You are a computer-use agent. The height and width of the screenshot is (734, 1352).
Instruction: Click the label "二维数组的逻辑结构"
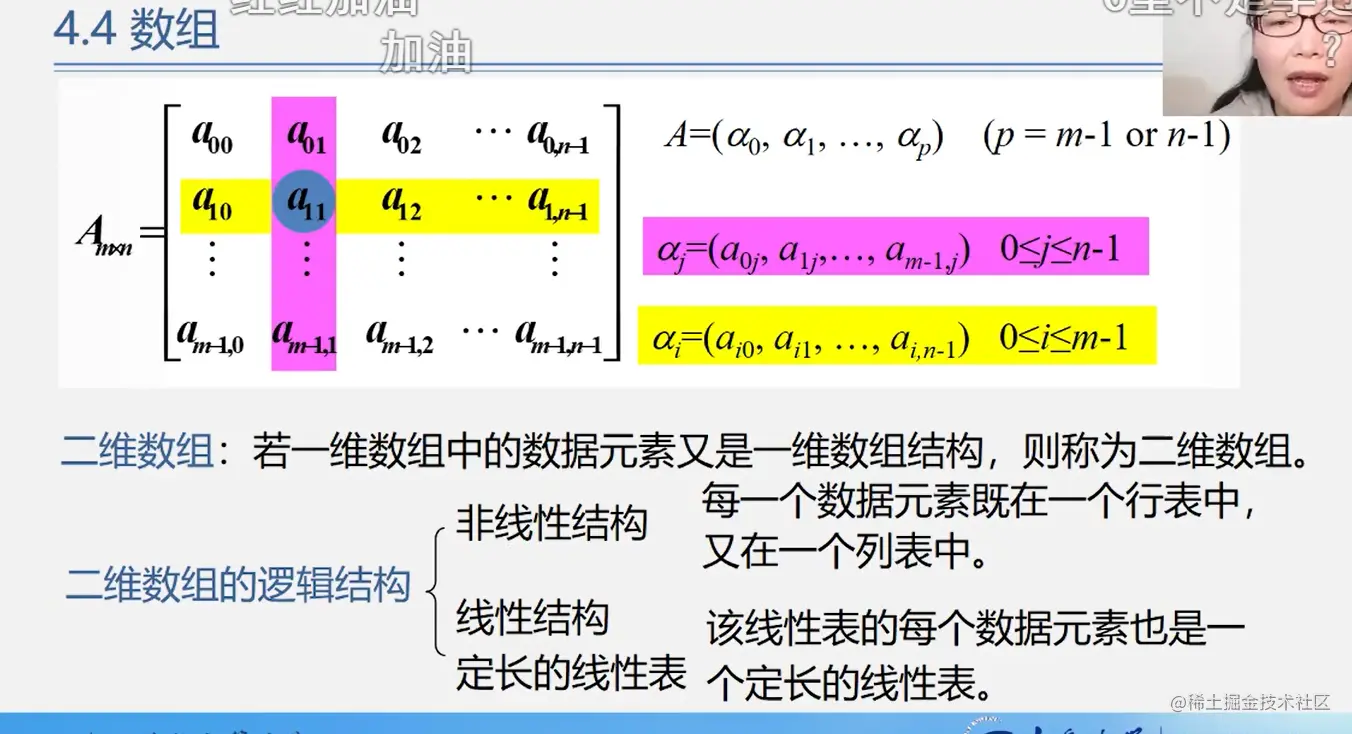click(238, 584)
